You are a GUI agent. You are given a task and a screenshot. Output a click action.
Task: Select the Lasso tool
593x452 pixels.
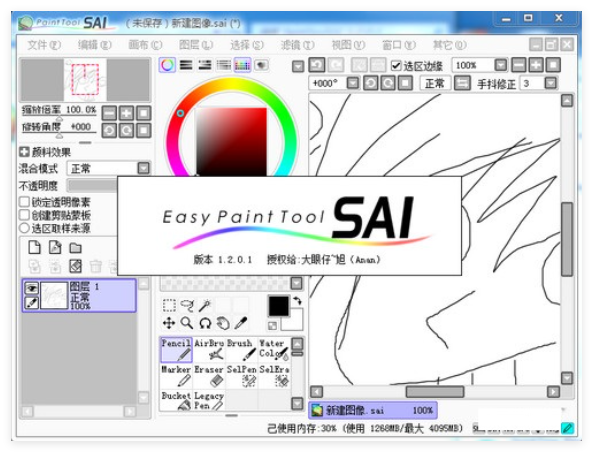coord(187,305)
